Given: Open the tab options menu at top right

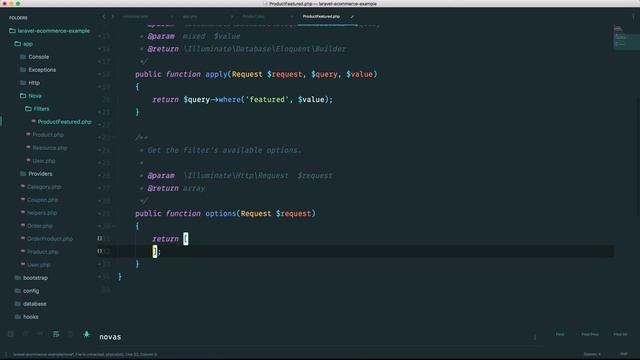Looking at the screenshot, I should point(633,16).
